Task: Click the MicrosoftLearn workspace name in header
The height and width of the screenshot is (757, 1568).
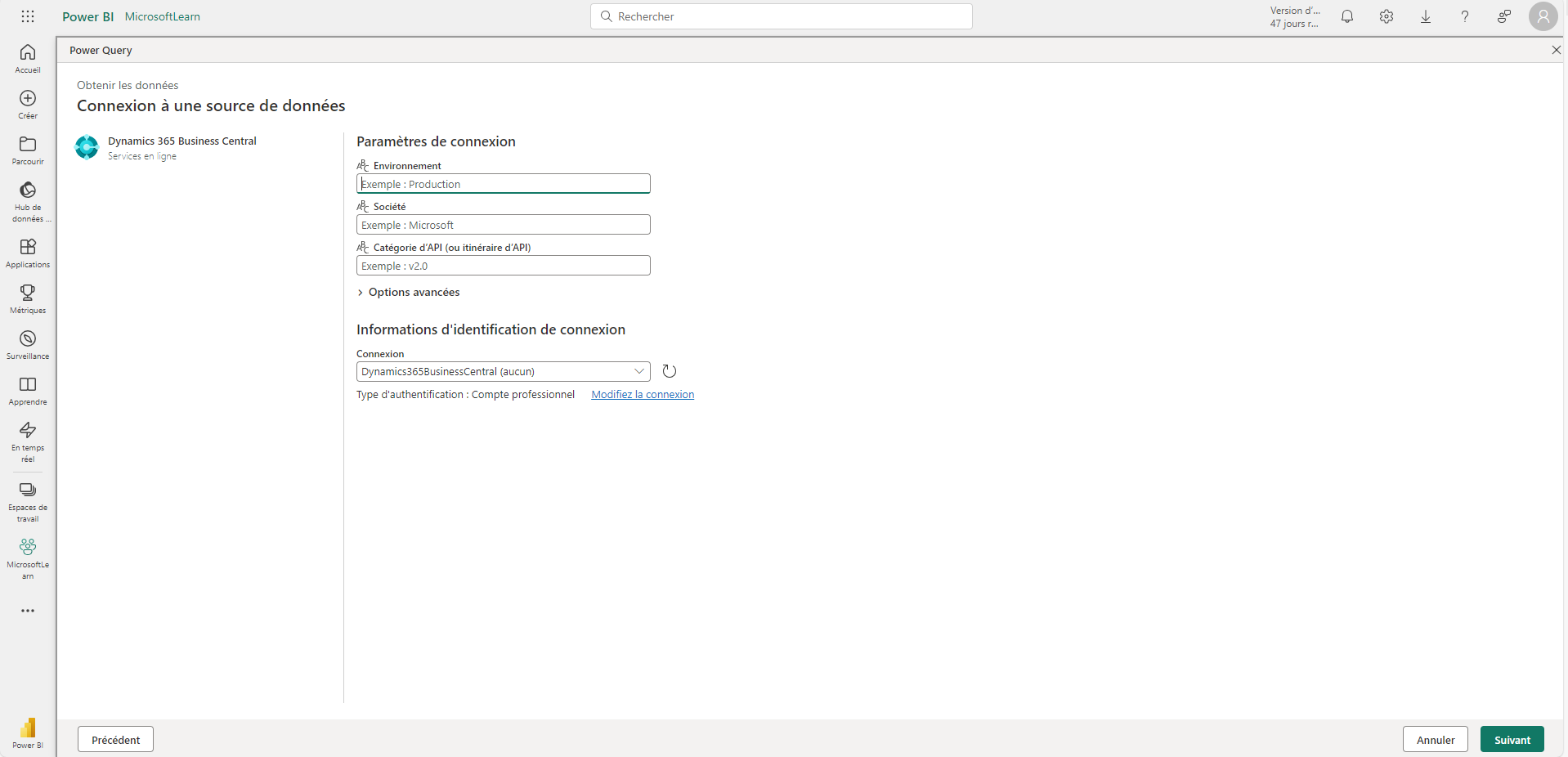Action: (x=163, y=16)
